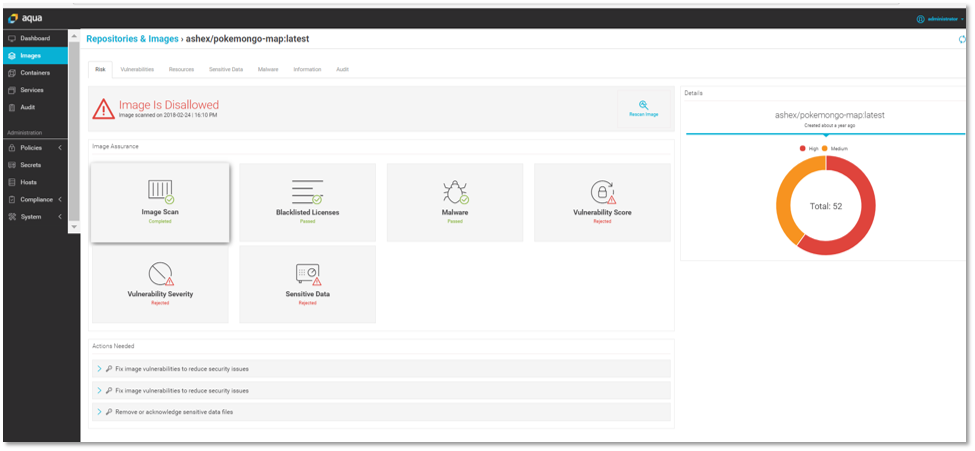The image size is (975, 451).
Task: Click the refresh icon at top right
Action: [x=962, y=39]
